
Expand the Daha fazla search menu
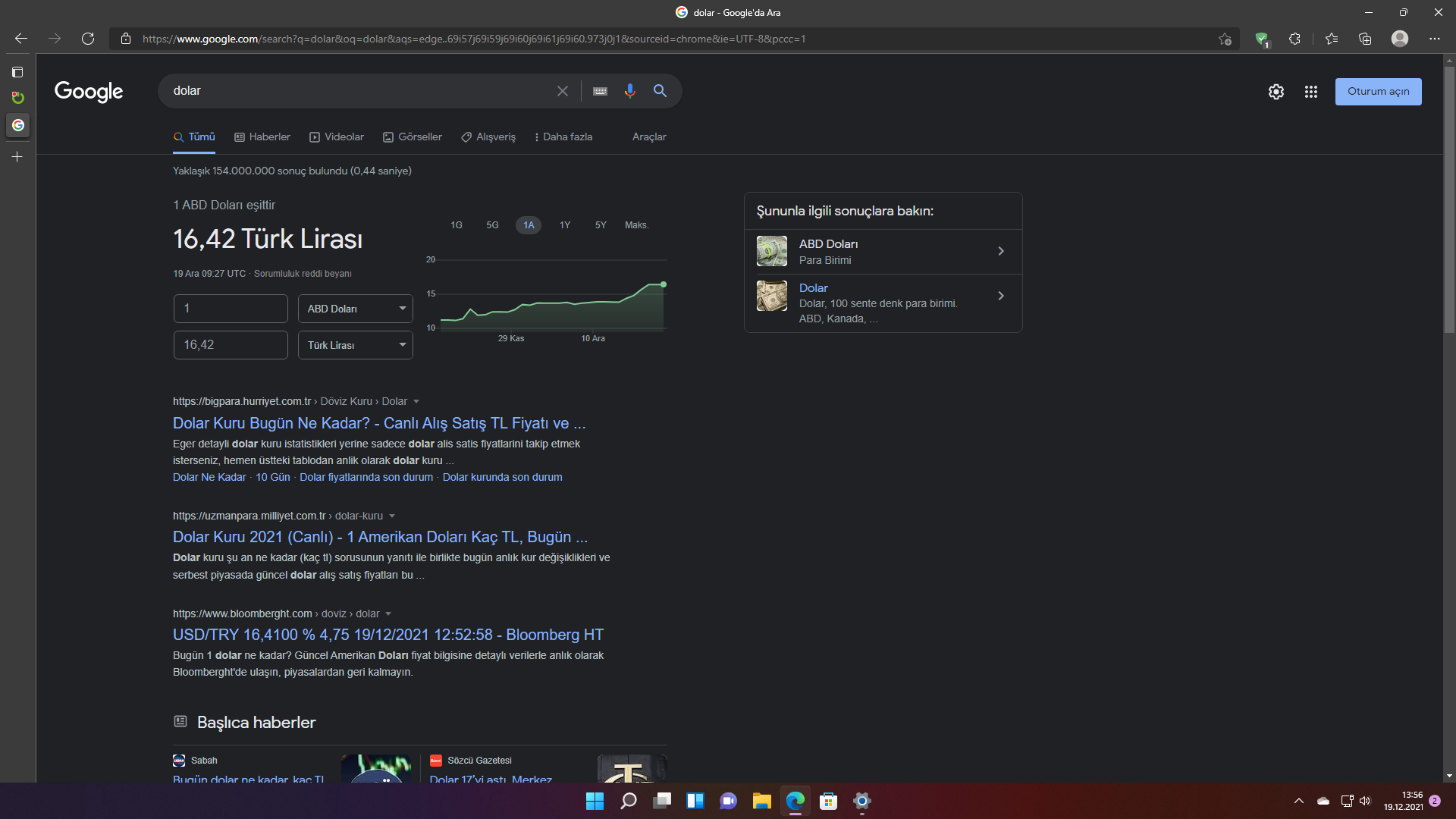click(563, 137)
